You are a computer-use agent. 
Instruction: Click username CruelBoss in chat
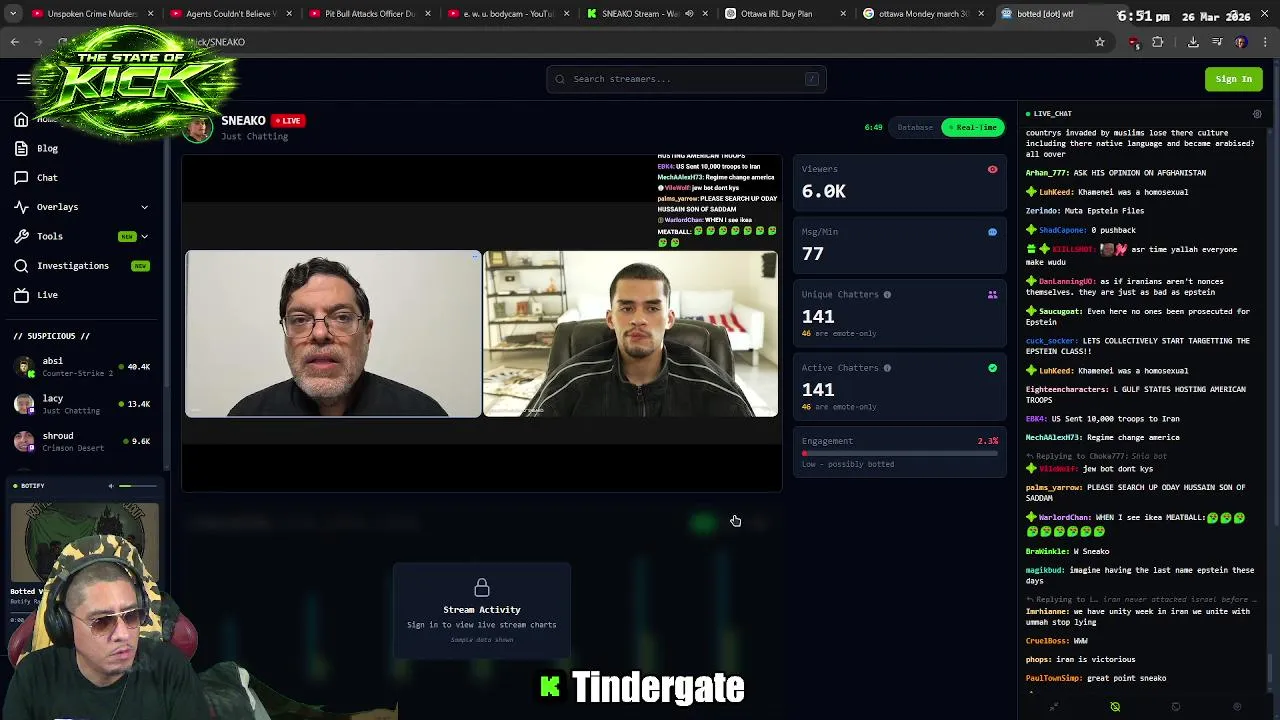pyautogui.click(x=1048, y=641)
